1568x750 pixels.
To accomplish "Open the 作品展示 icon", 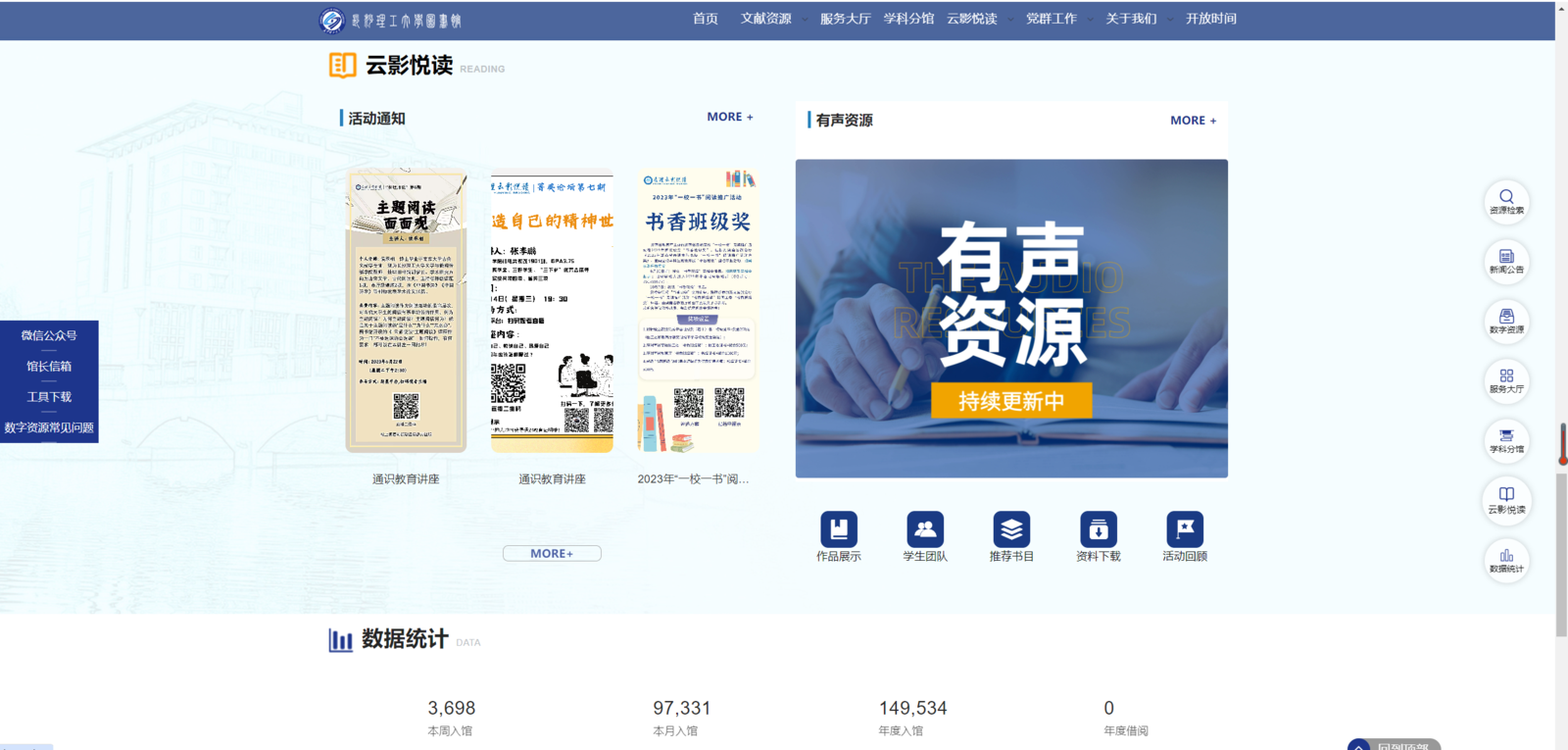I will pyautogui.click(x=839, y=529).
